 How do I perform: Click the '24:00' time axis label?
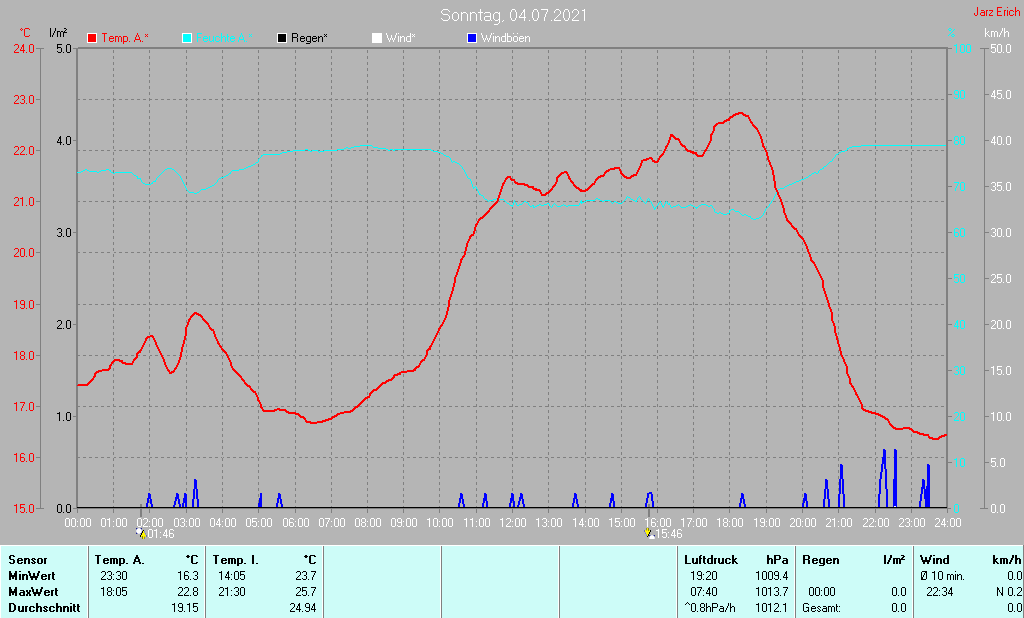(x=948, y=523)
